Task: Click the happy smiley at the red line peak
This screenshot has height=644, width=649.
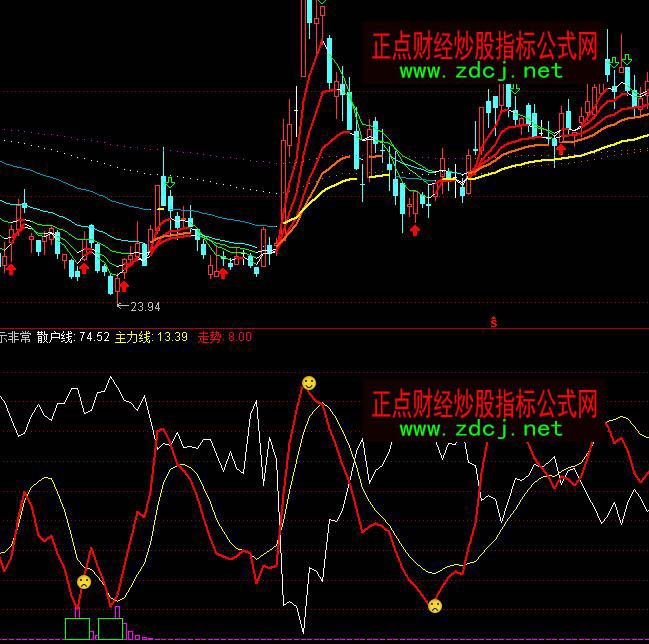Action: (x=309, y=383)
